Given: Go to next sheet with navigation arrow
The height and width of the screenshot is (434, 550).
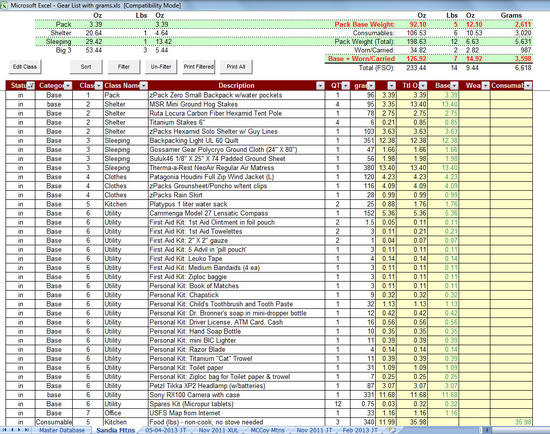Looking at the screenshot, I should click(19, 430).
